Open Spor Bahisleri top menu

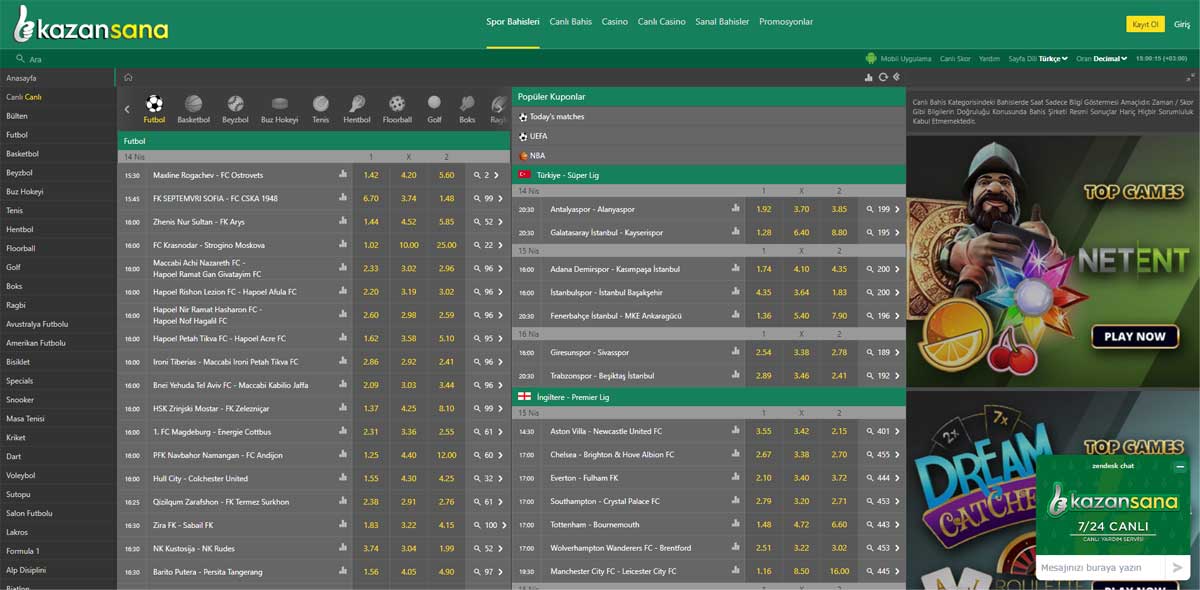tap(513, 22)
